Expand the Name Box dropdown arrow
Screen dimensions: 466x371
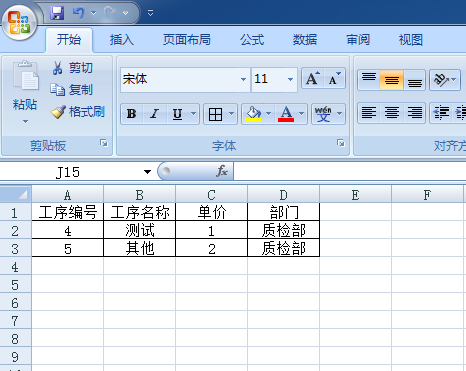click(x=147, y=172)
